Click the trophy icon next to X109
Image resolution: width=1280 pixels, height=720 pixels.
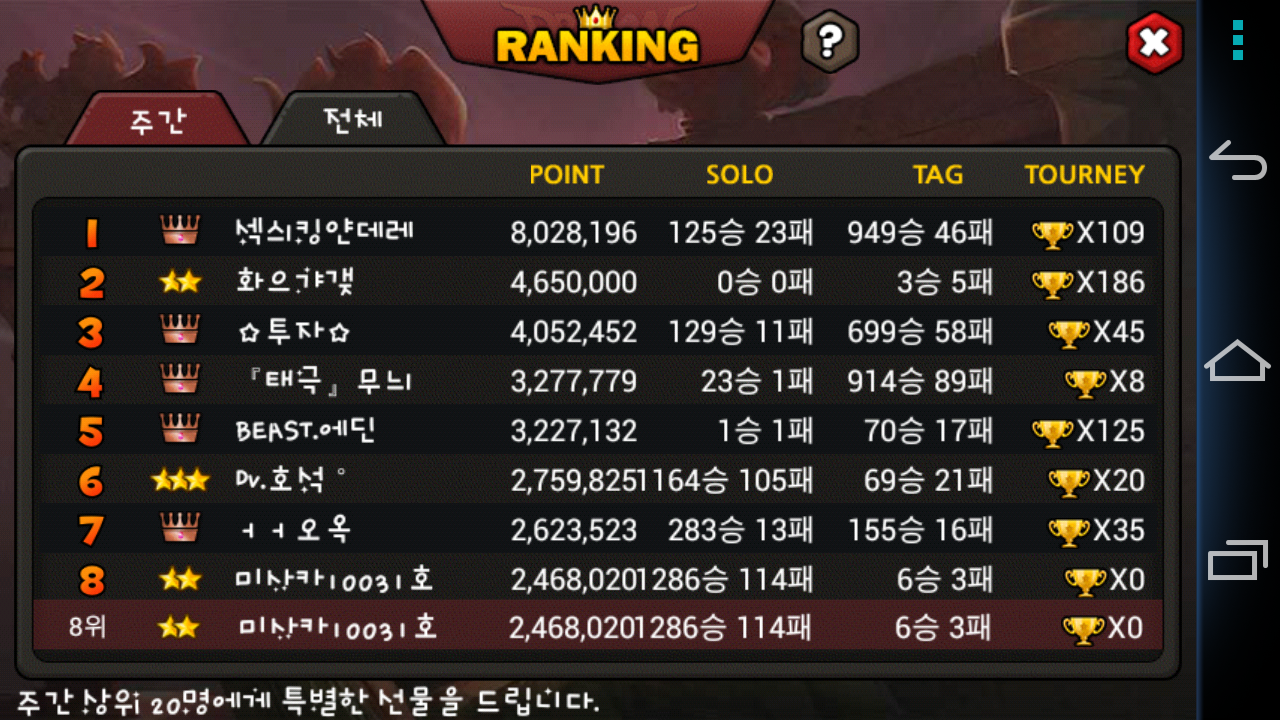click(1052, 234)
